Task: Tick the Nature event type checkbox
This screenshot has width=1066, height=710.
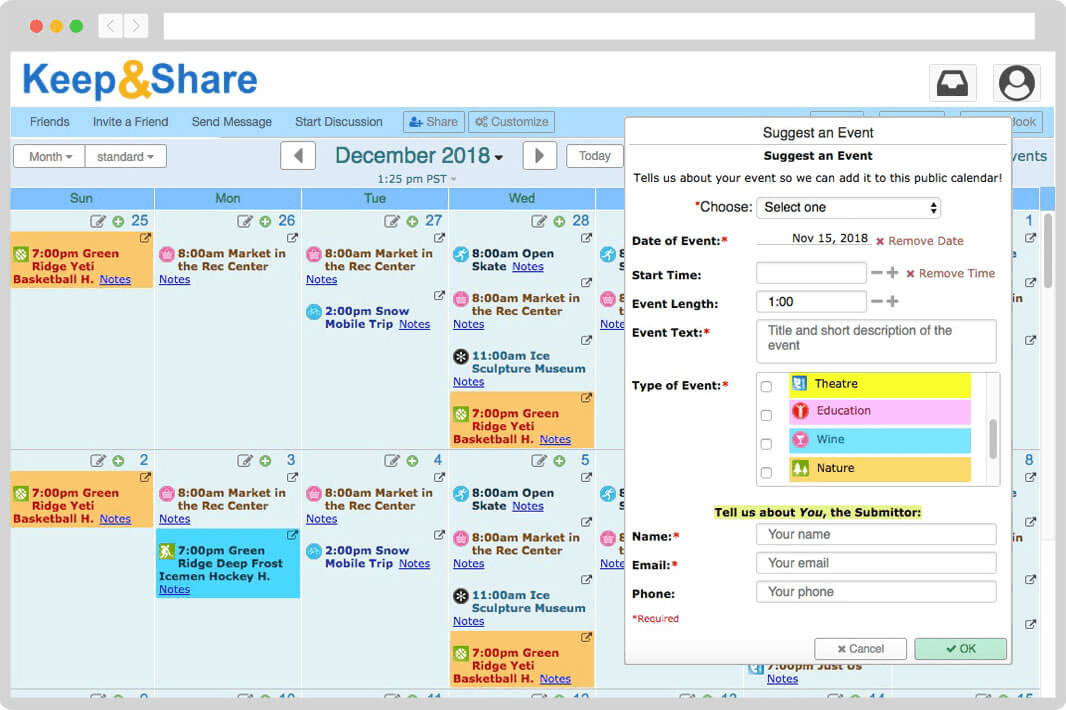Action: pos(766,473)
